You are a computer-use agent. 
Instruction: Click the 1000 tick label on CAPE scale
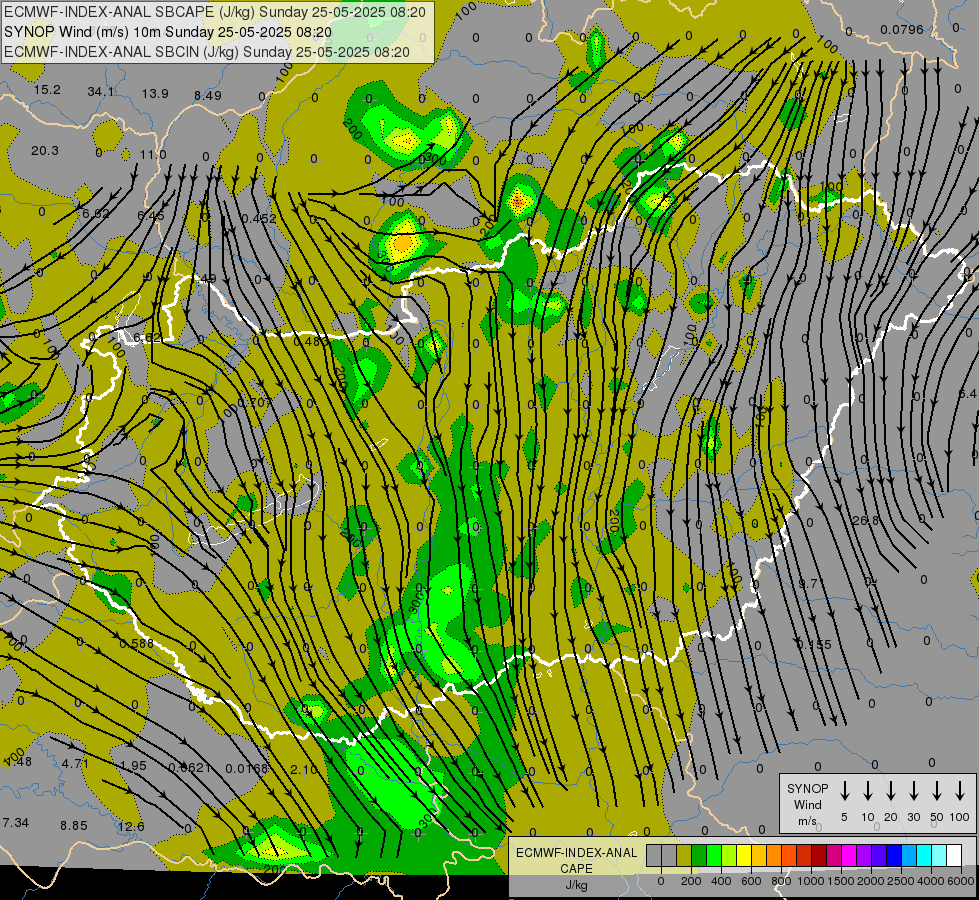click(x=810, y=881)
